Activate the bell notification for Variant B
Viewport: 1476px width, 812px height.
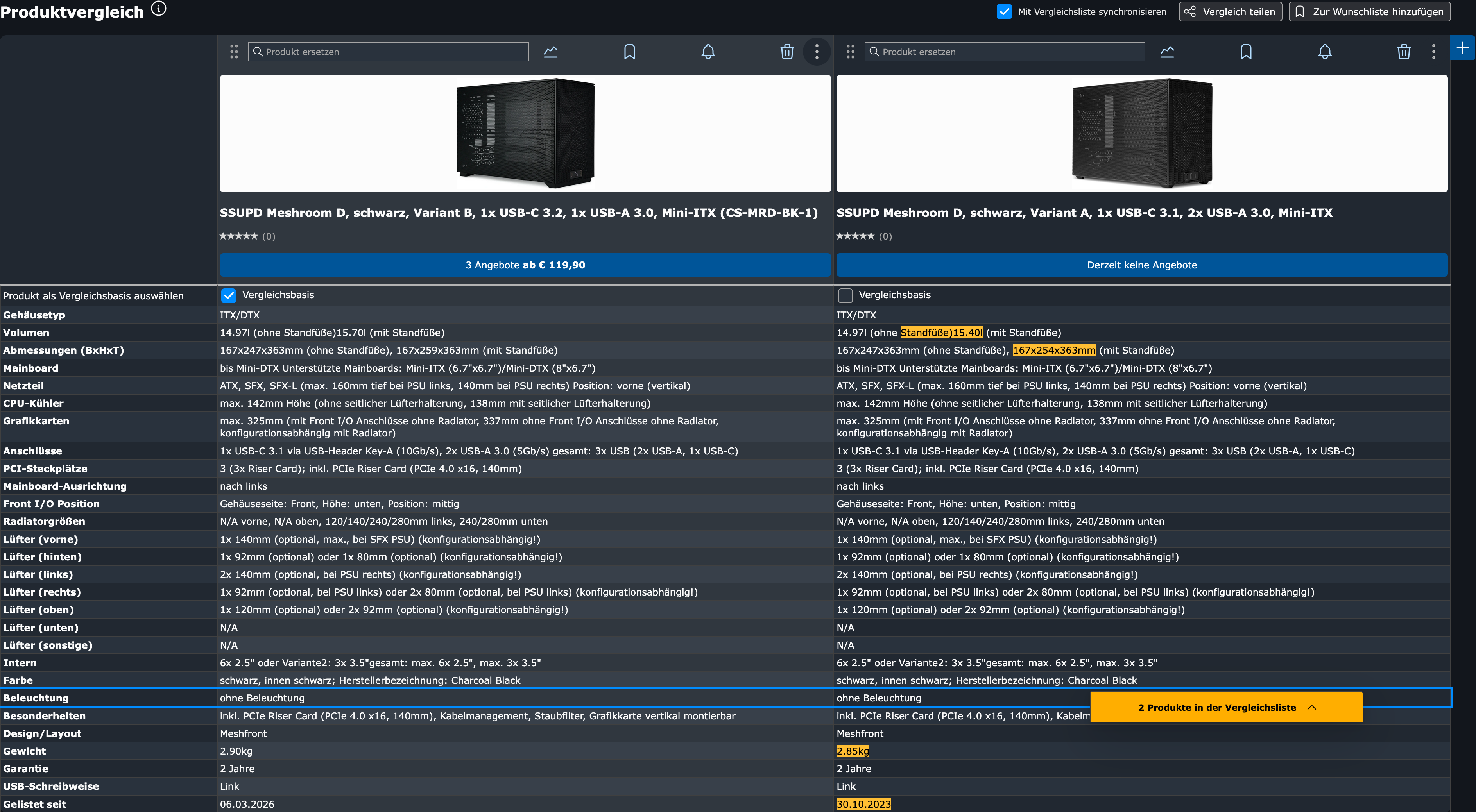pyautogui.click(x=708, y=52)
